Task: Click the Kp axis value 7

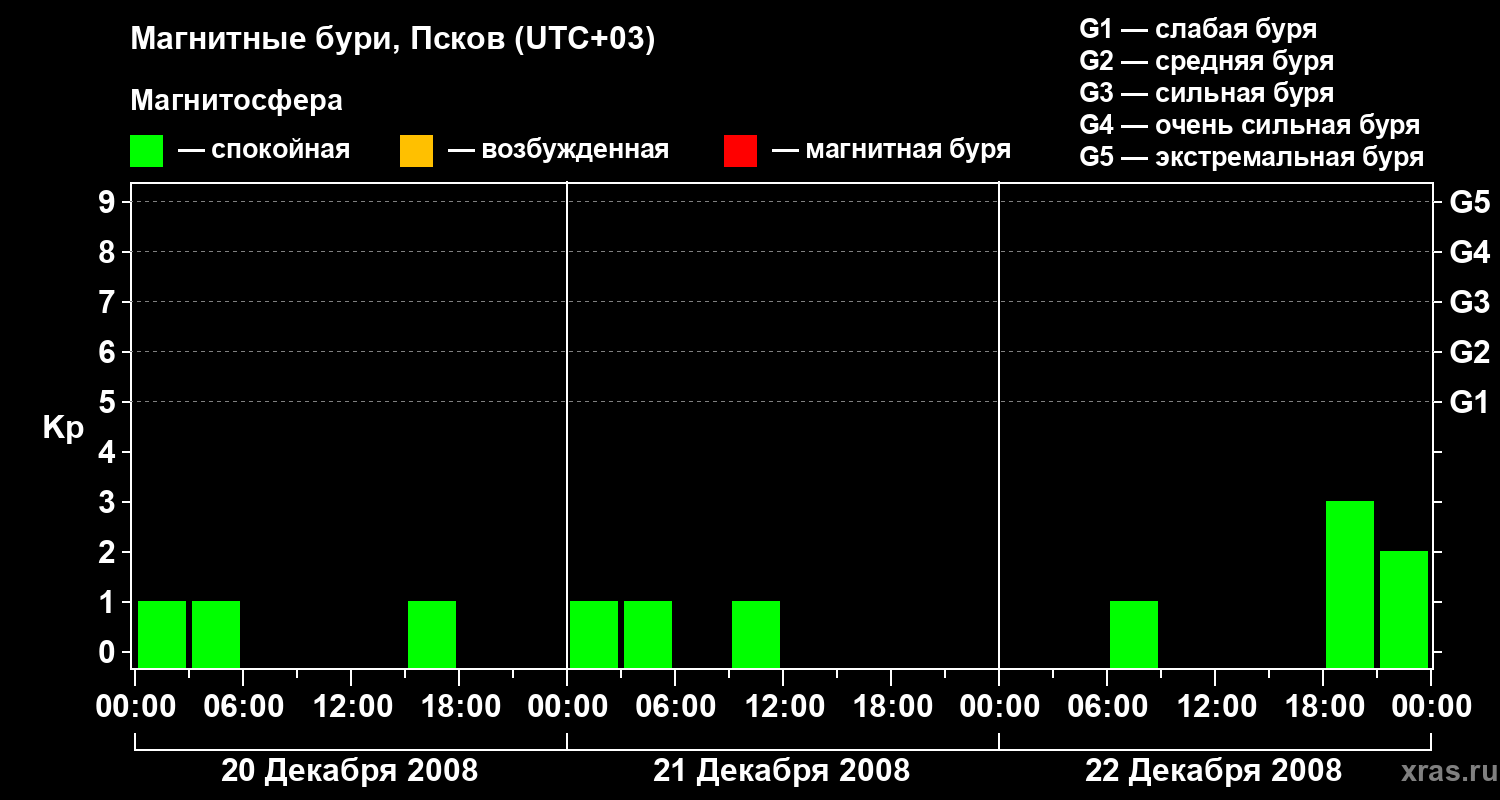Action: click(109, 302)
